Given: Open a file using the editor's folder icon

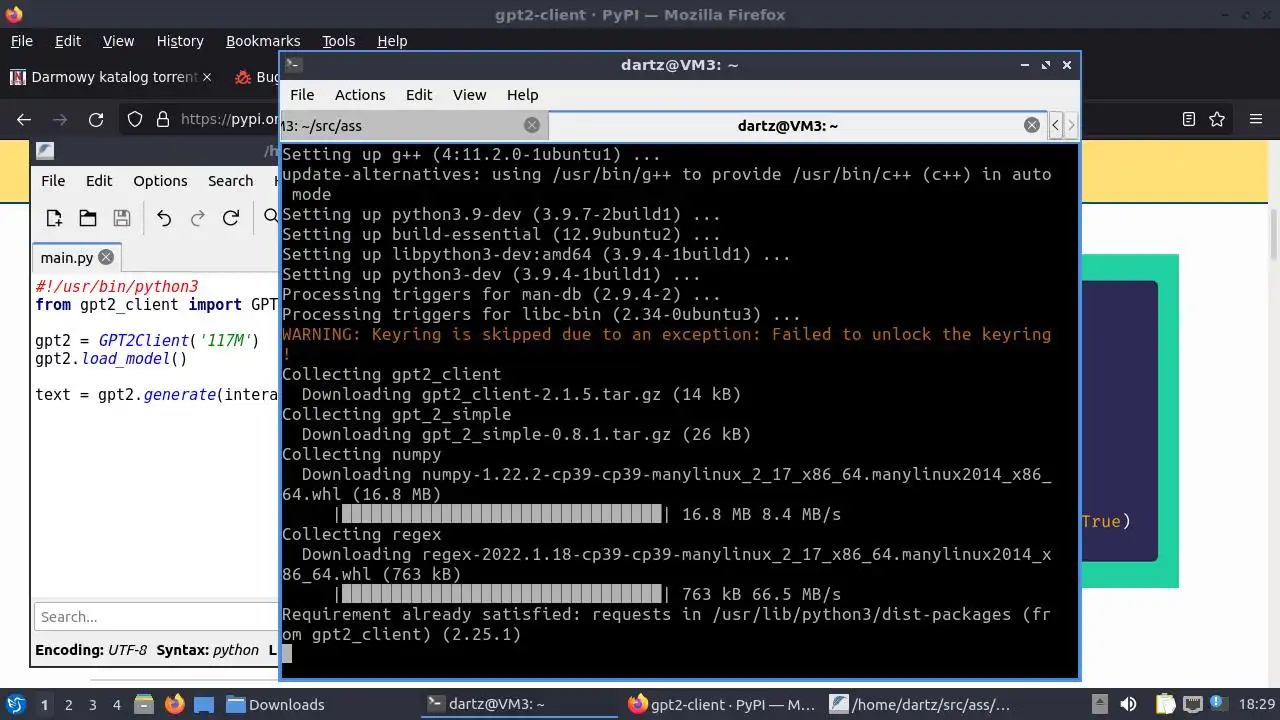Looking at the screenshot, I should [x=88, y=217].
